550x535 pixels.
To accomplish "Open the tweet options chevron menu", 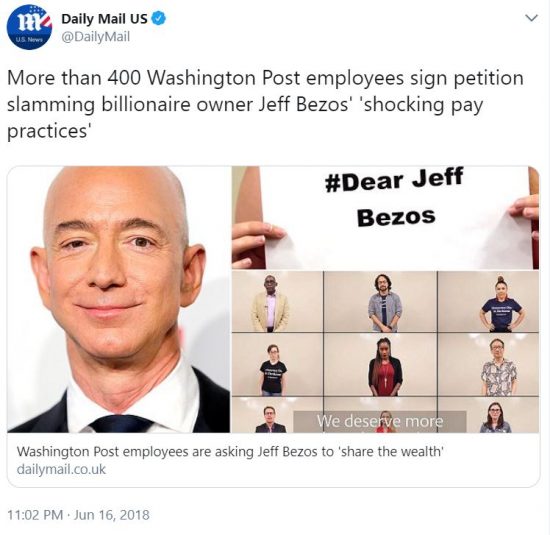I will click(532, 18).
